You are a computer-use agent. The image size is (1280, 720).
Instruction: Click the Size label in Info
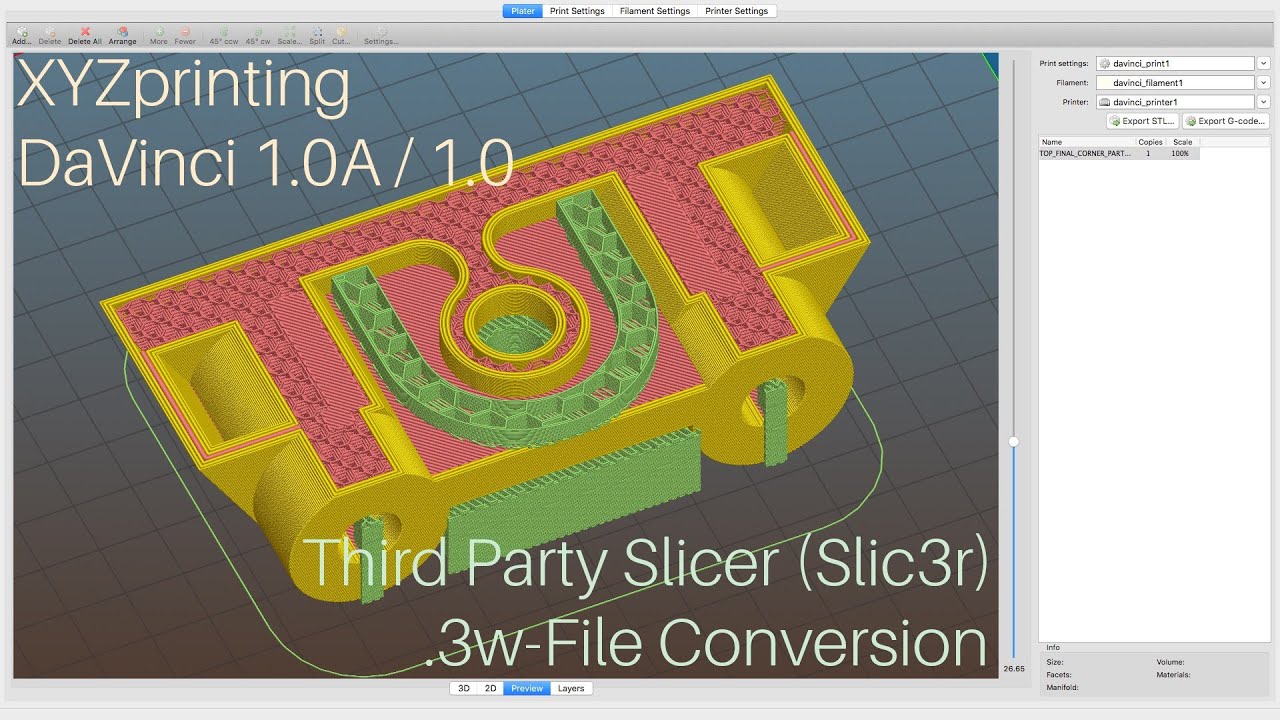click(x=1055, y=662)
